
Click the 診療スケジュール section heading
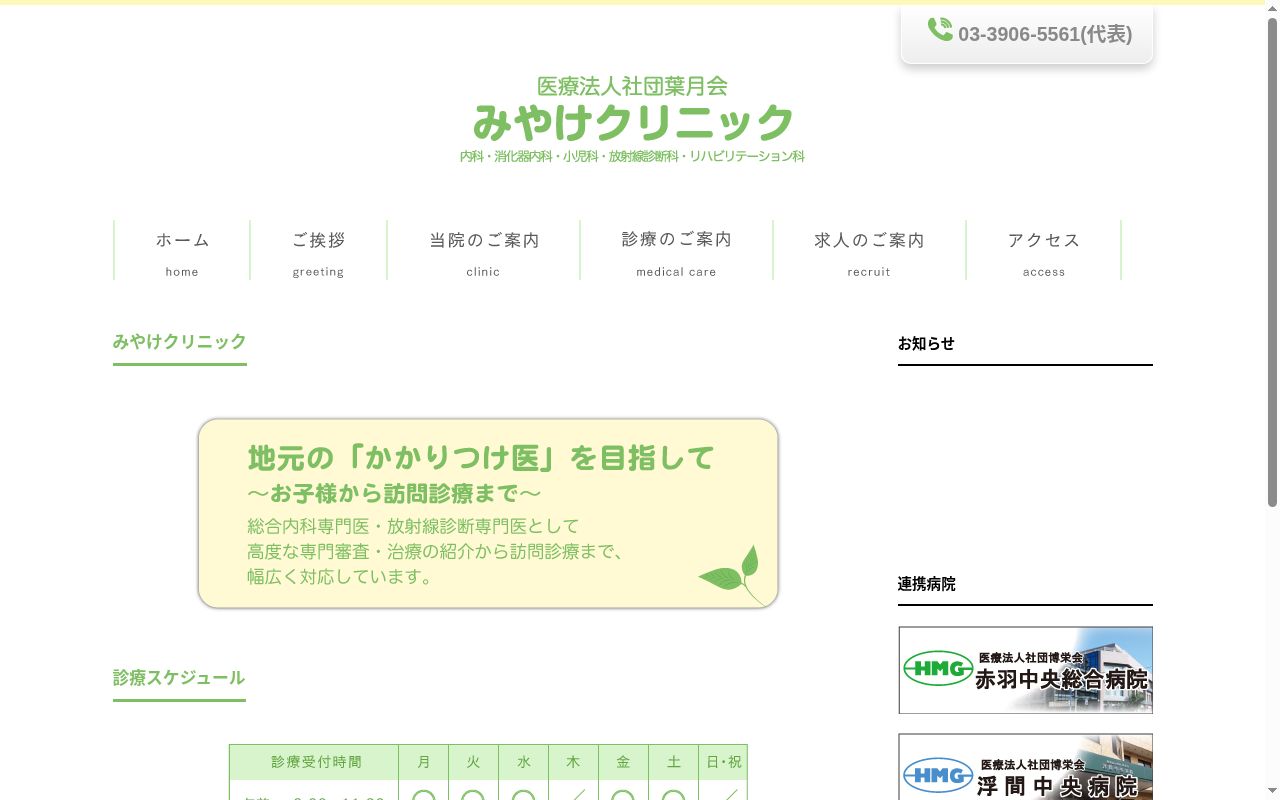(179, 677)
